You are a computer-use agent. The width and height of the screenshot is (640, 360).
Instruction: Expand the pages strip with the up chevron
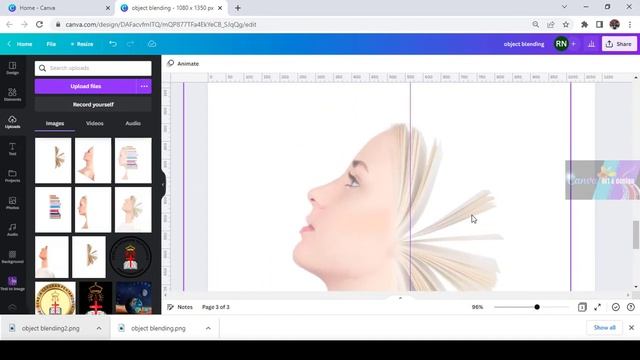pyautogui.click(x=400, y=298)
